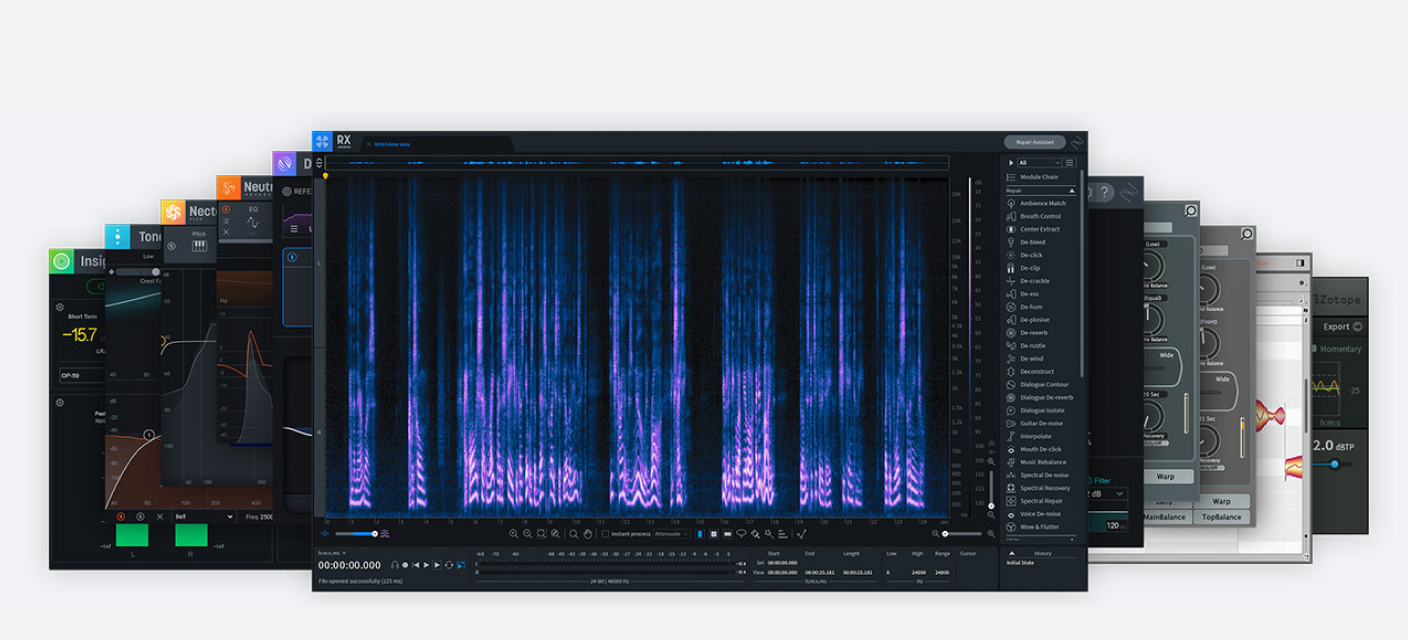Click Warp button in front gray plugin
The width and height of the screenshot is (1408, 640).
(1165, 477)
